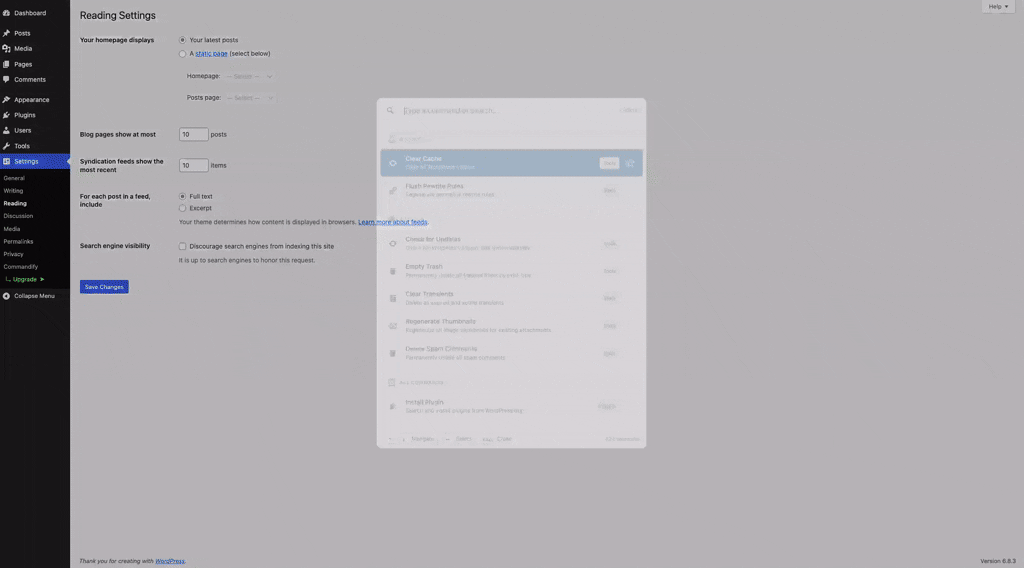1024x568 pixels.
Task: Click the Comments bubble icon
Action: tap(7, 79)
